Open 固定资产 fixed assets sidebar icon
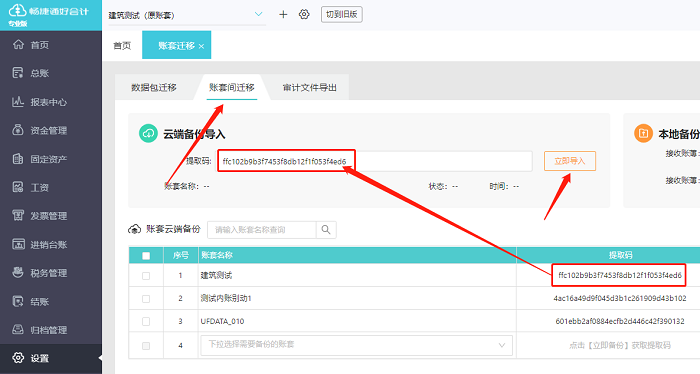This screenshot has width=700, height=374. pos(18,158)
